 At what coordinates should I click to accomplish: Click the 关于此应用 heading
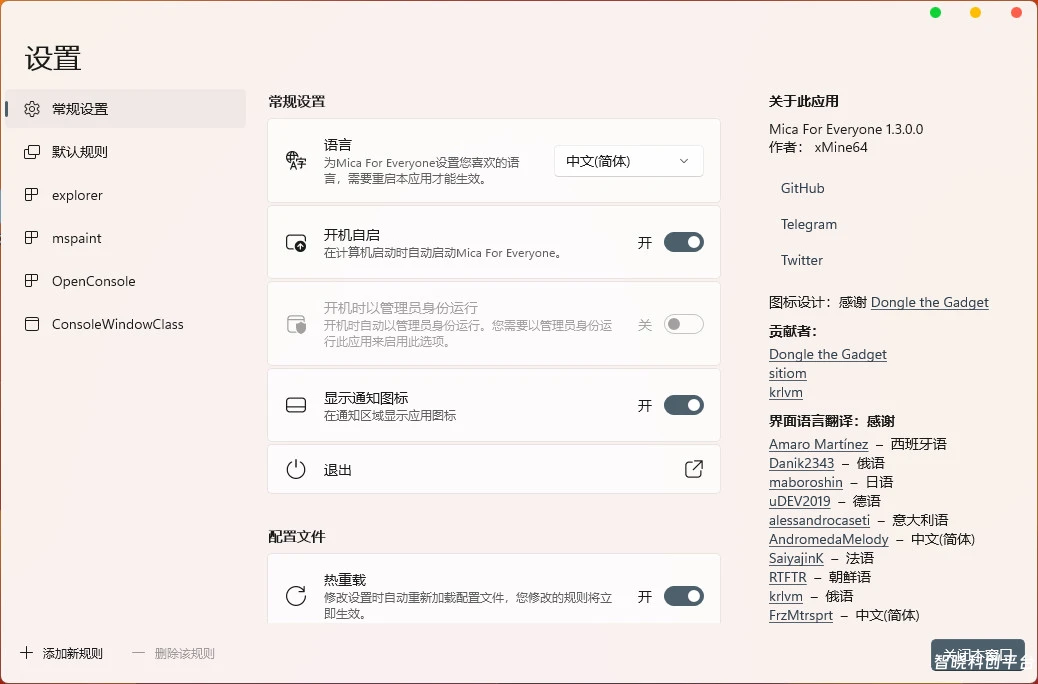point(803,101)
